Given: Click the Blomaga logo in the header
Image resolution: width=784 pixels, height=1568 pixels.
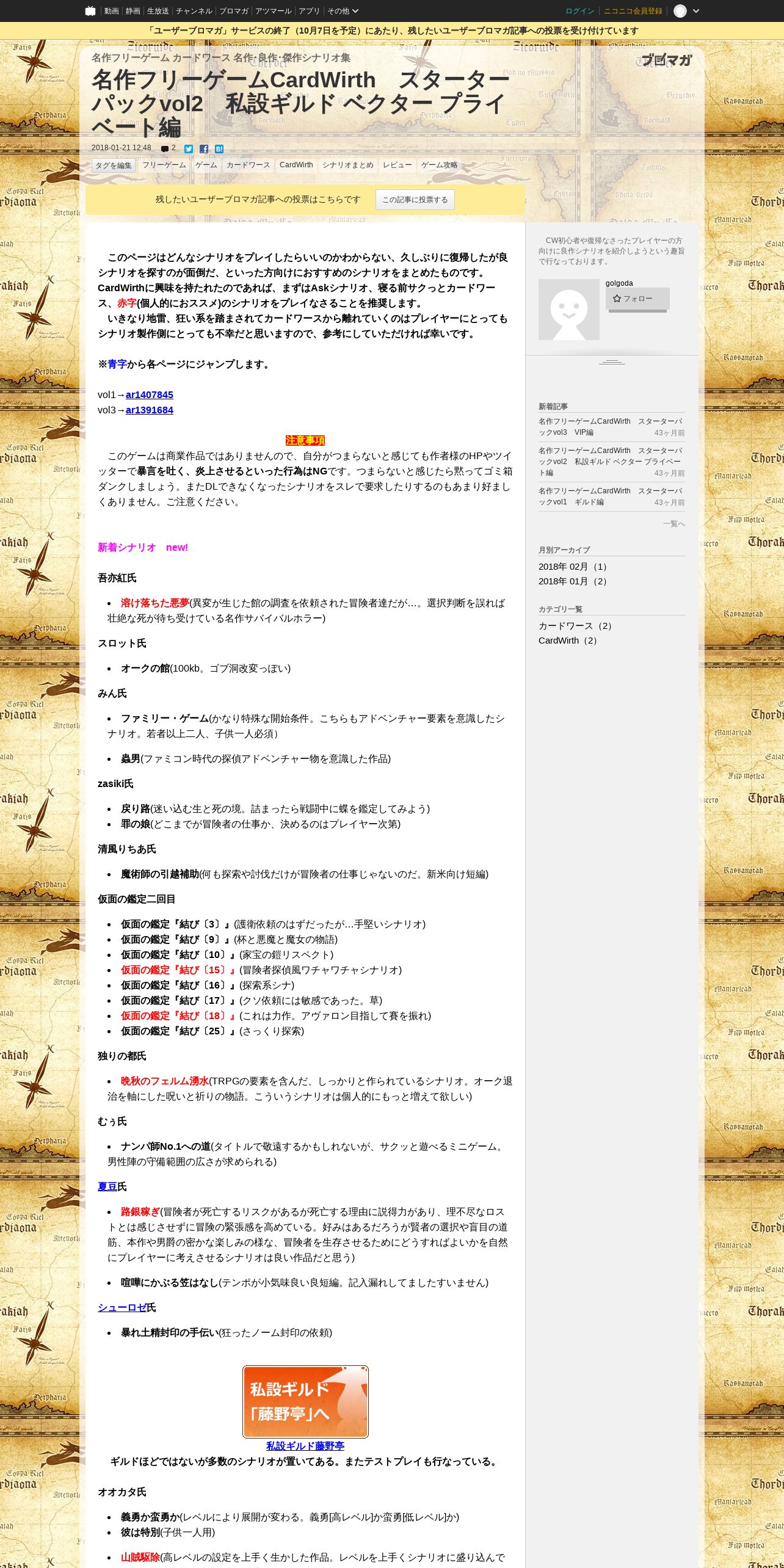Looking at the screenshot, I should click(x=666, y=60).
